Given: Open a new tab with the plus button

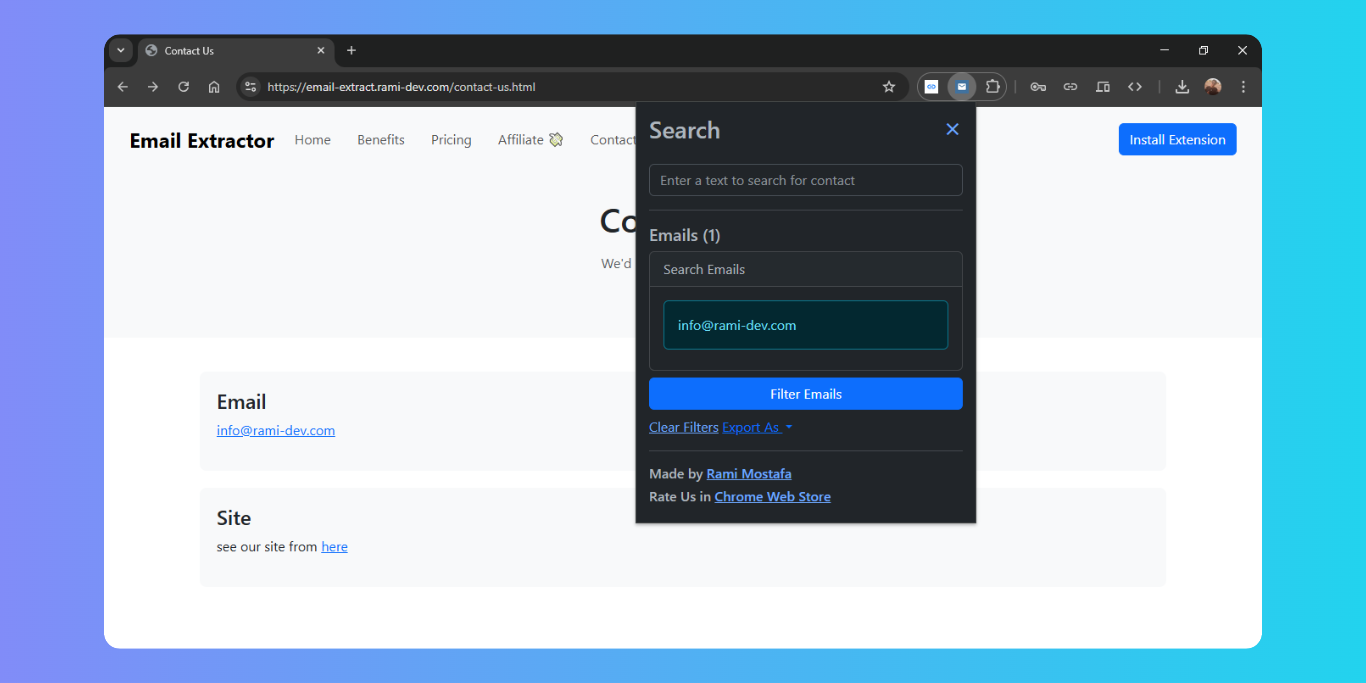Looking at the screenshot, I should (x=351, y=50).
